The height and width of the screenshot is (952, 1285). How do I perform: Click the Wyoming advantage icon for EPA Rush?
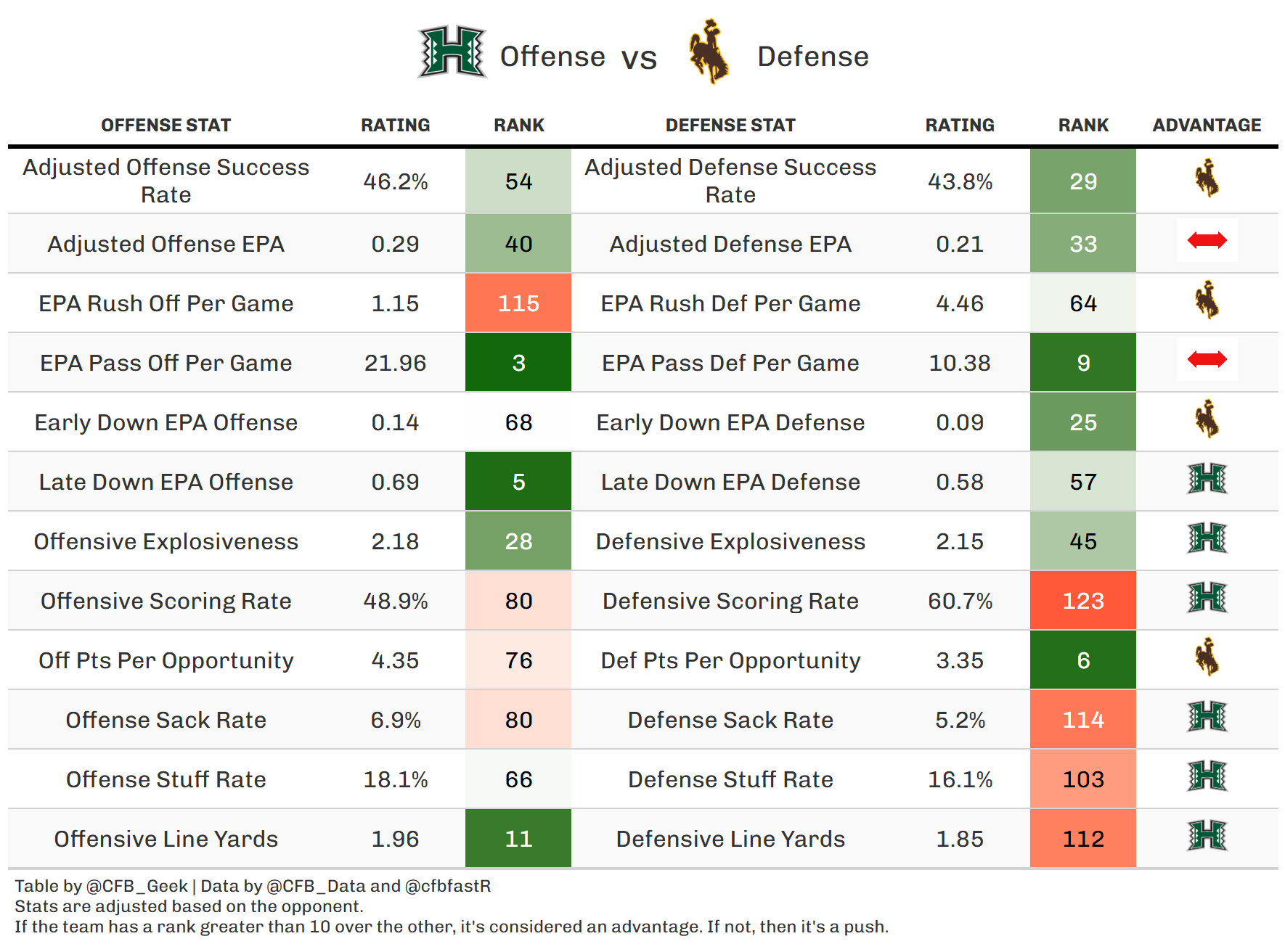(x=1207, y=300)
